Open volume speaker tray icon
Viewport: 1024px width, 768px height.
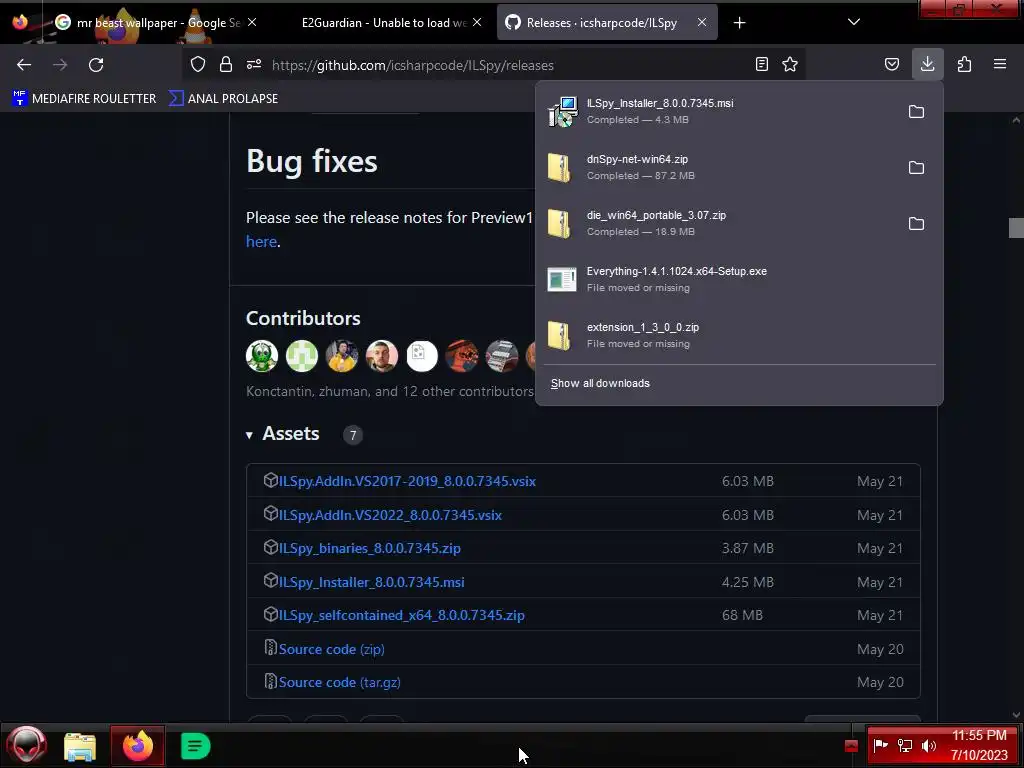[x=928, y=745]
